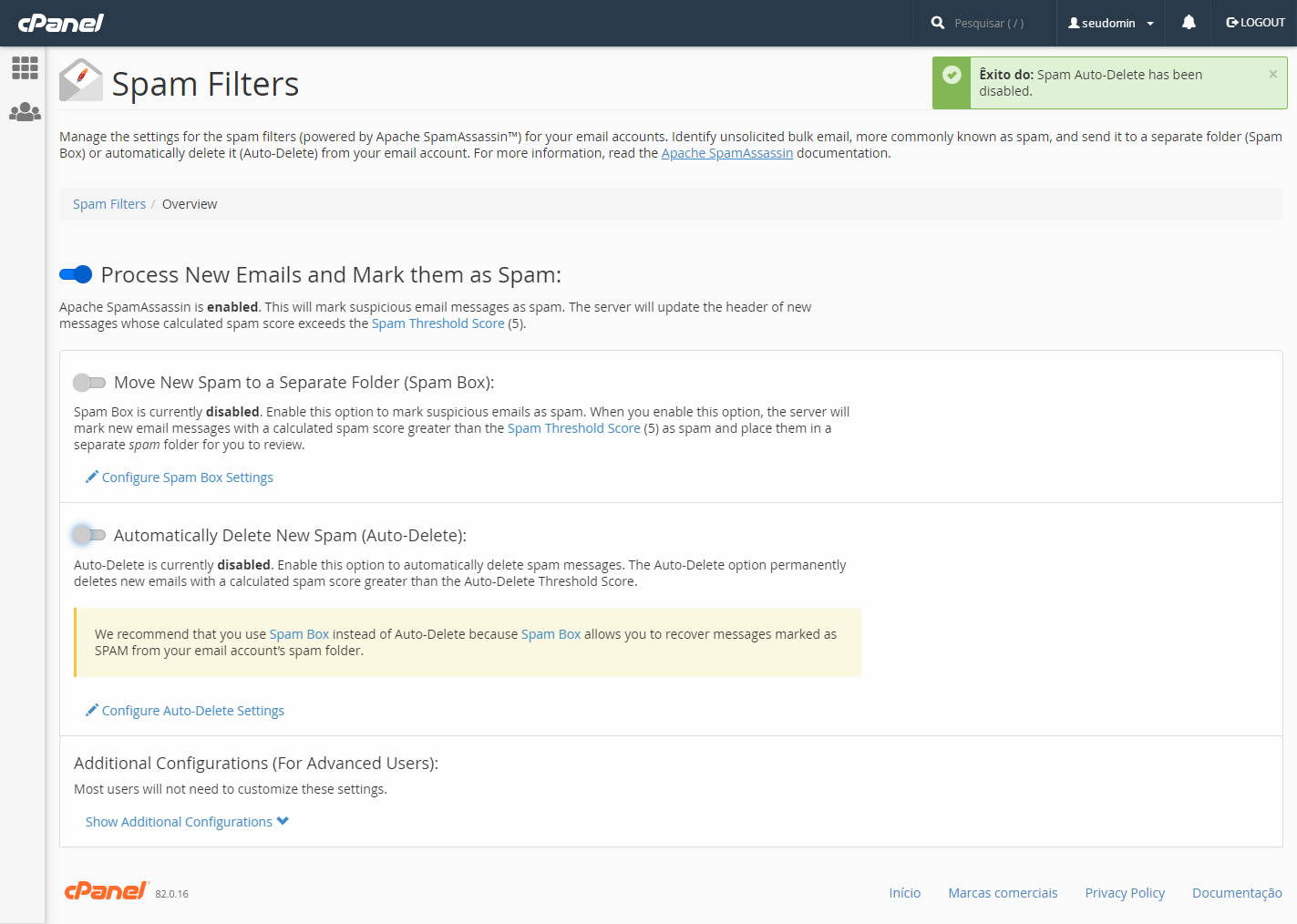Enable the Spam Box toggle
This screenshot has height=924, width=1297.
pyautogui.click(x=89, y=382)
